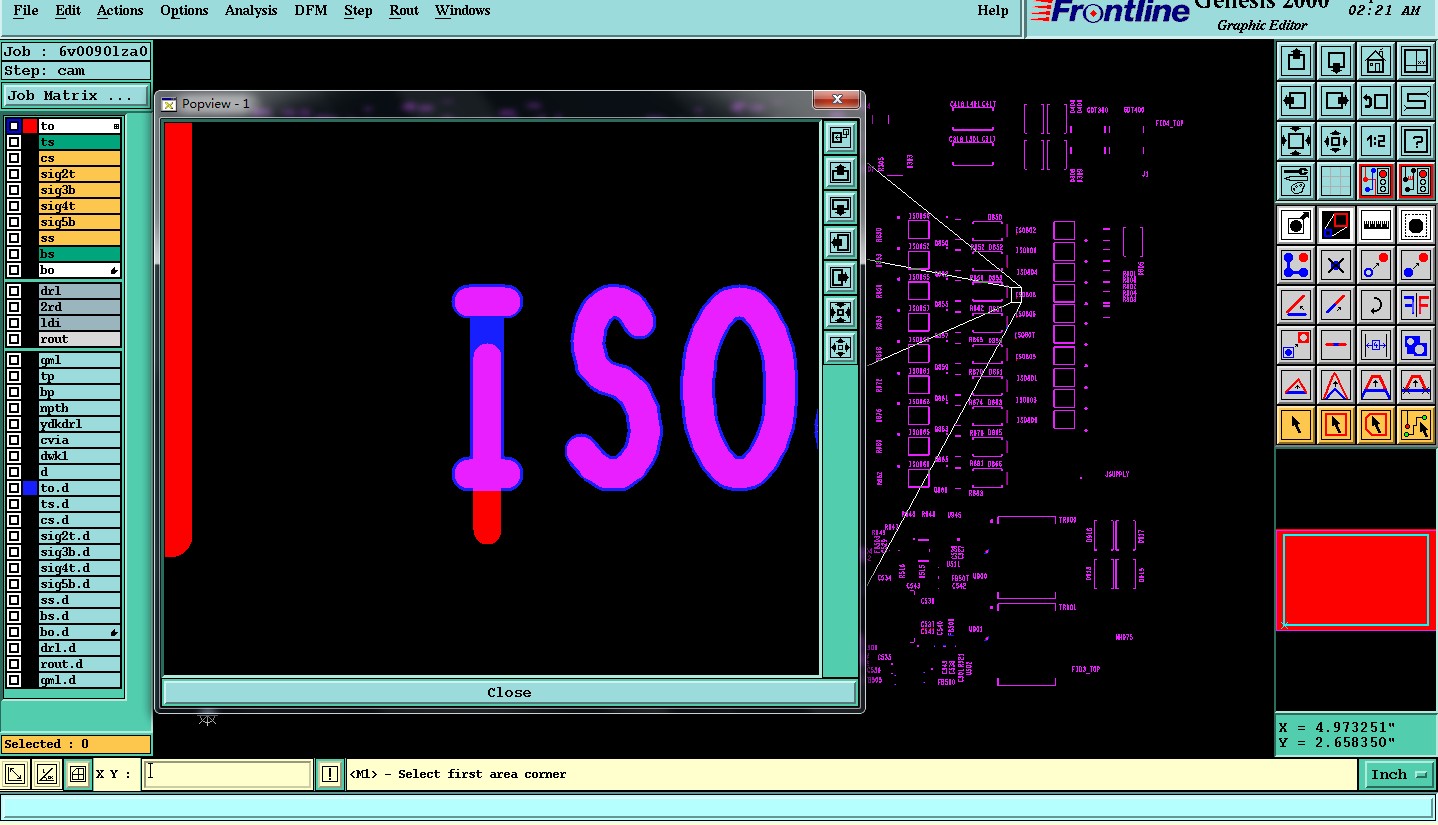Viewport: 1438px width, 825px height.
Task: Click the Popview pan up icon
Action: click(x=840, y=172)
